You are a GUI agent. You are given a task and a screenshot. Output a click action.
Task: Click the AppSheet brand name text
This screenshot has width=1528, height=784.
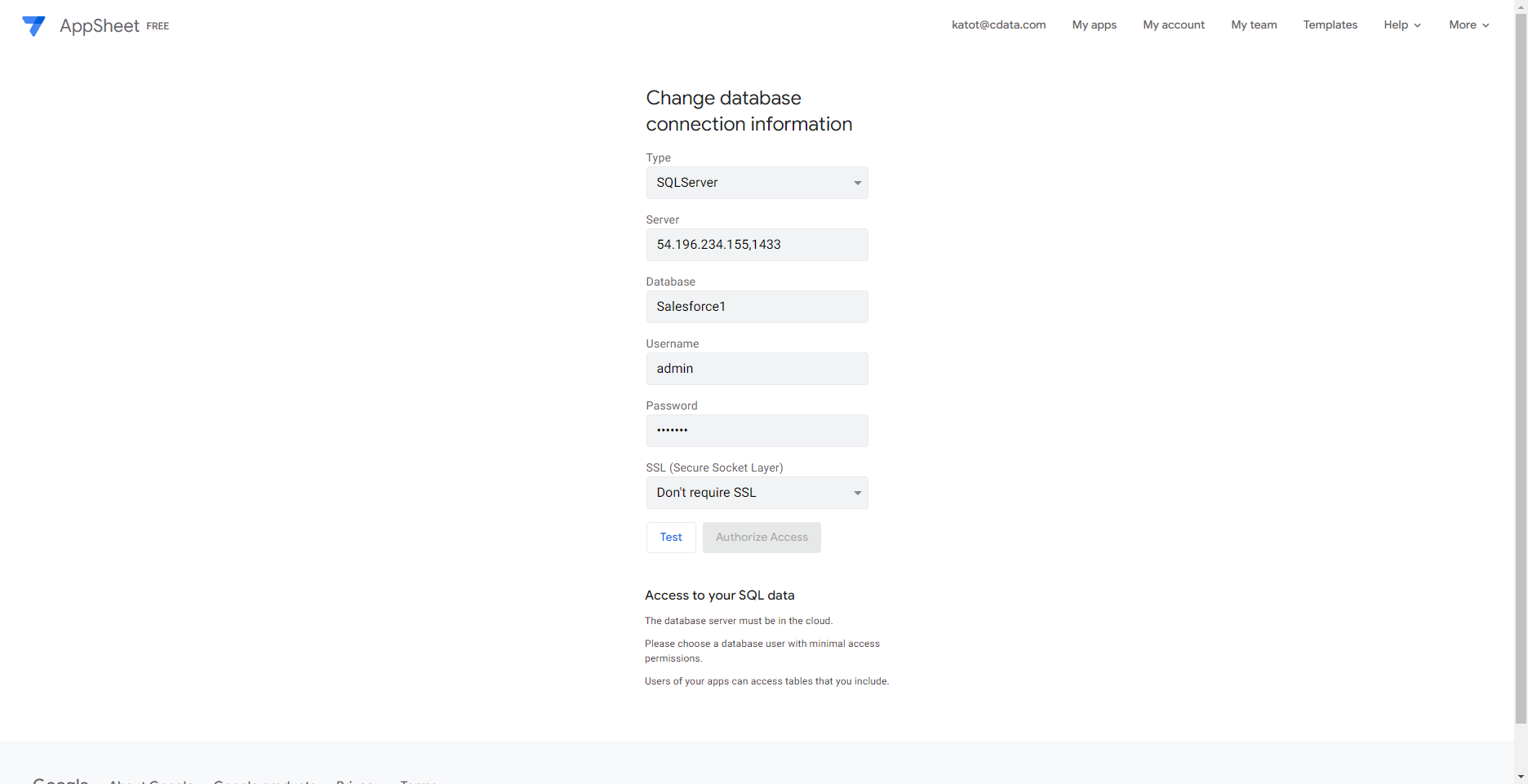tap(100, 26)
